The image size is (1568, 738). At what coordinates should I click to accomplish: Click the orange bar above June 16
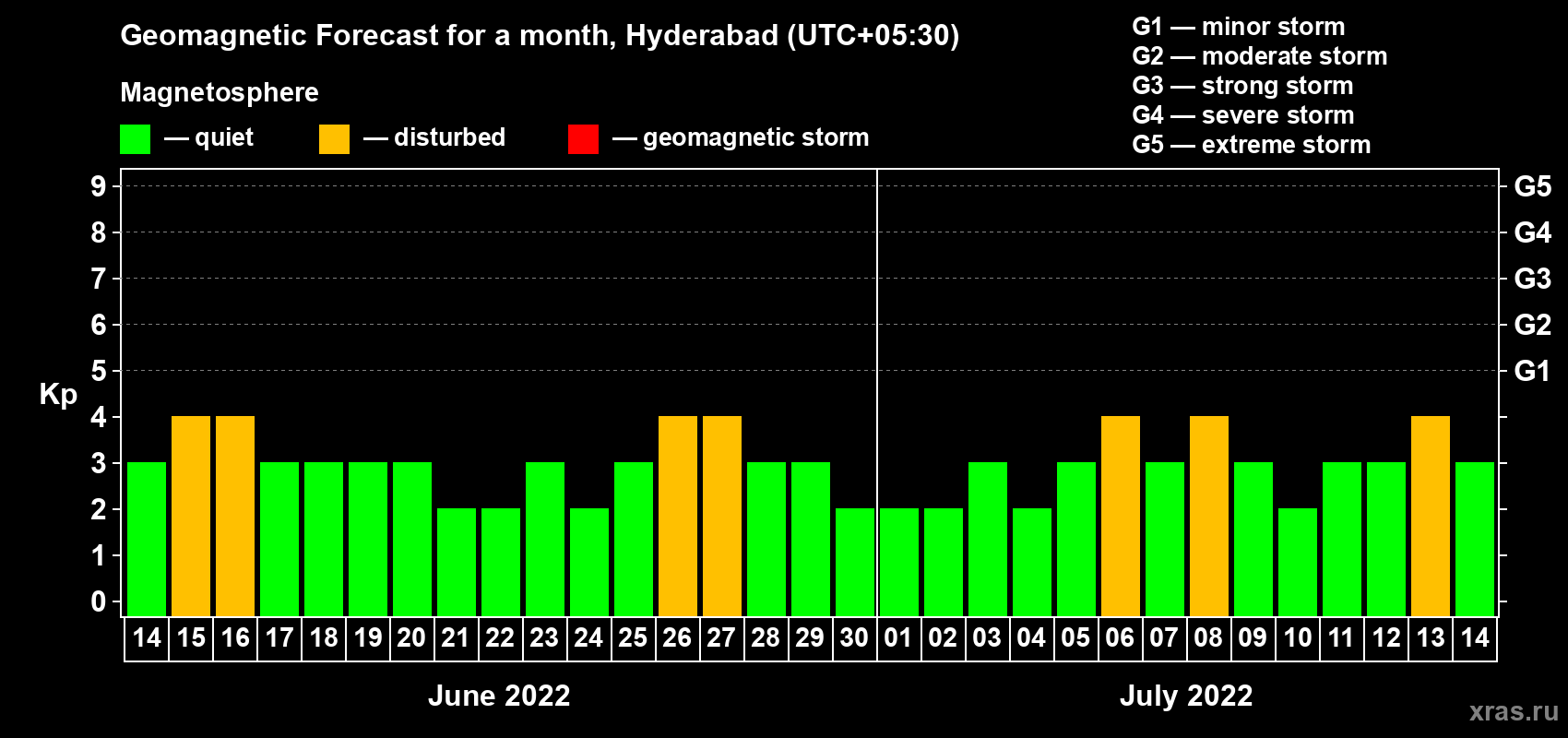pyautogui.click(x=235, y=516)
